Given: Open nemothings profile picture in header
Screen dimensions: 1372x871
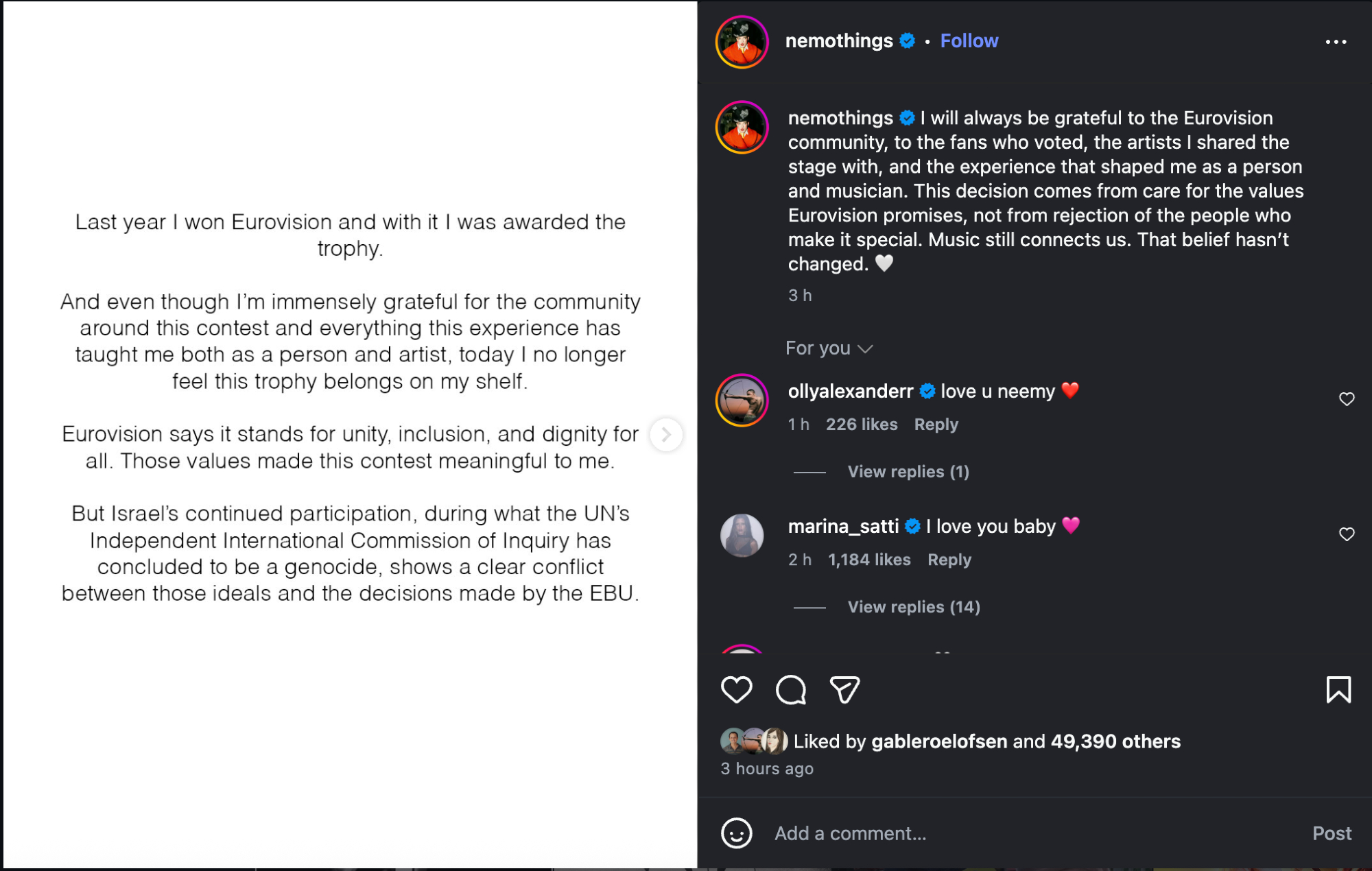Looking at the screenshot, I should pyautogui.click(x=742, y=42).
